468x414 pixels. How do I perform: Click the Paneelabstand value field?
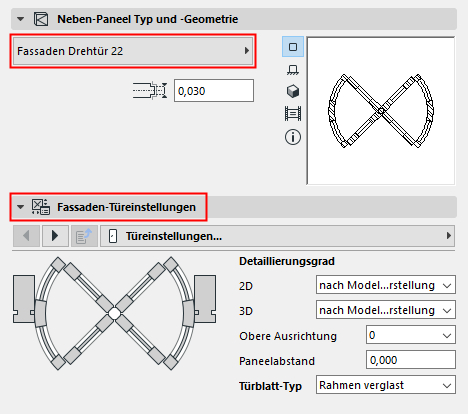coord(411,360)
